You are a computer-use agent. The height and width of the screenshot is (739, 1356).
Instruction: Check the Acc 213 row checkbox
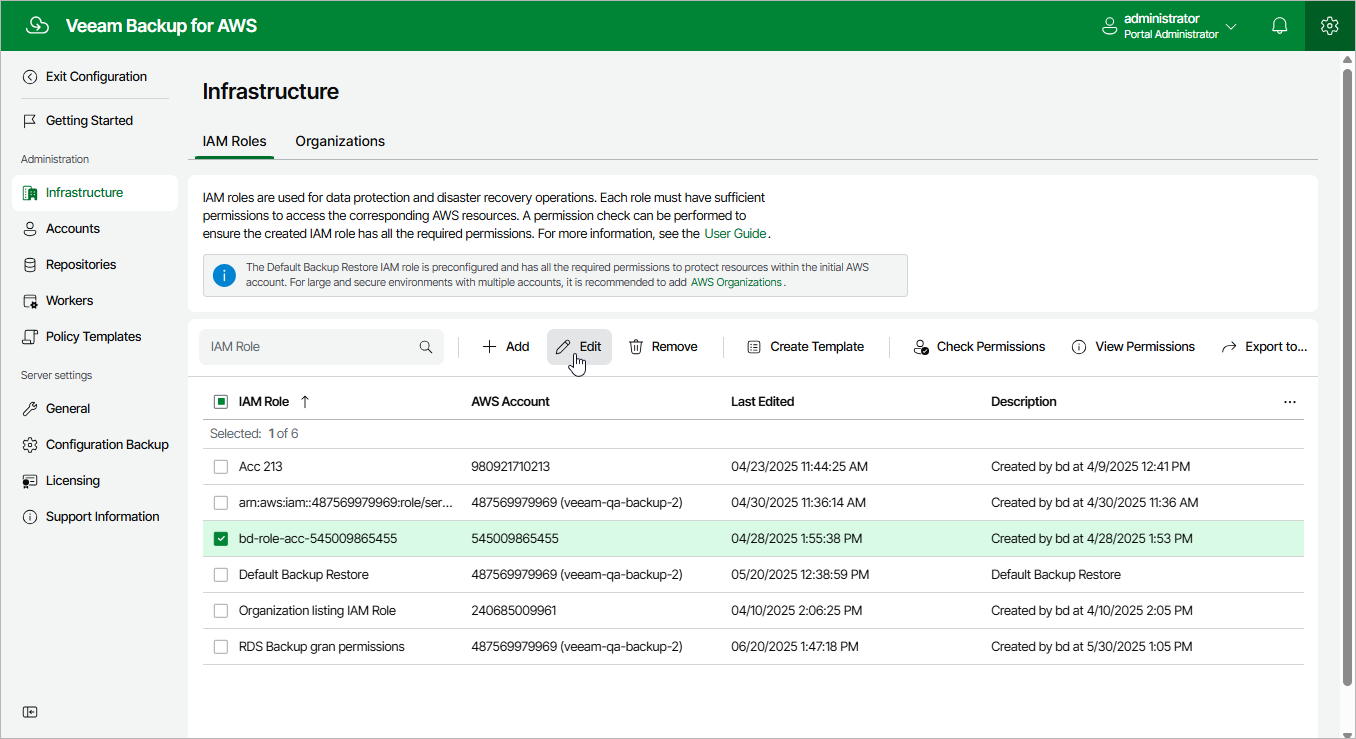[x=221, y=467]
